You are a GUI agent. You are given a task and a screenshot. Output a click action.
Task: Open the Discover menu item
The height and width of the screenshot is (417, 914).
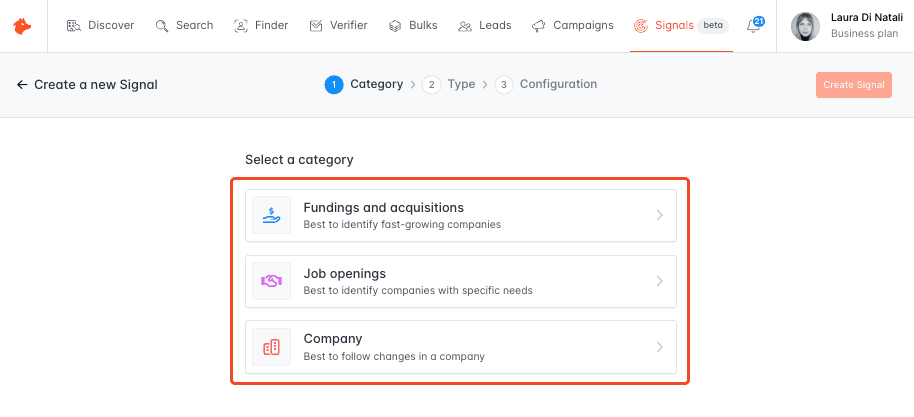point(100,26)
